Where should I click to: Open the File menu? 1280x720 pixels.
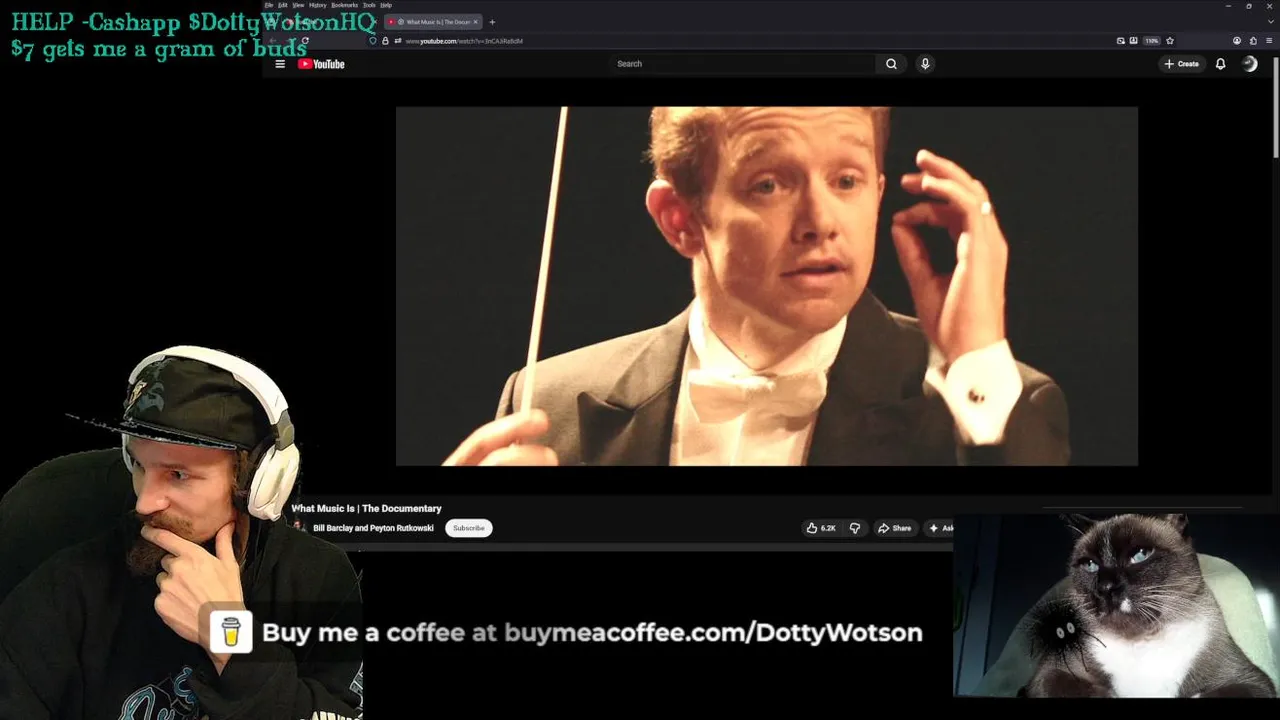coord(269,5)
